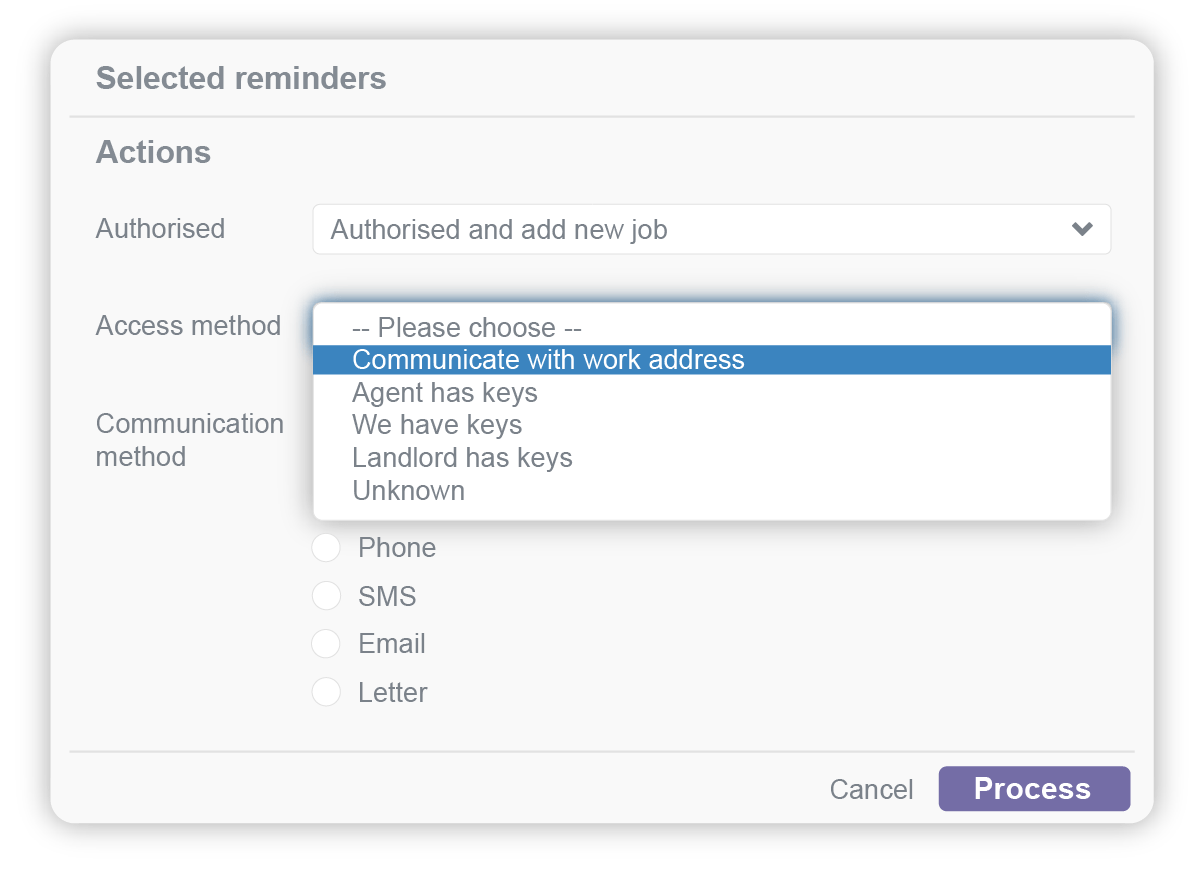Choose 'We have keys' access method
Screen dimensions: 1200x872
pos(436,424)
